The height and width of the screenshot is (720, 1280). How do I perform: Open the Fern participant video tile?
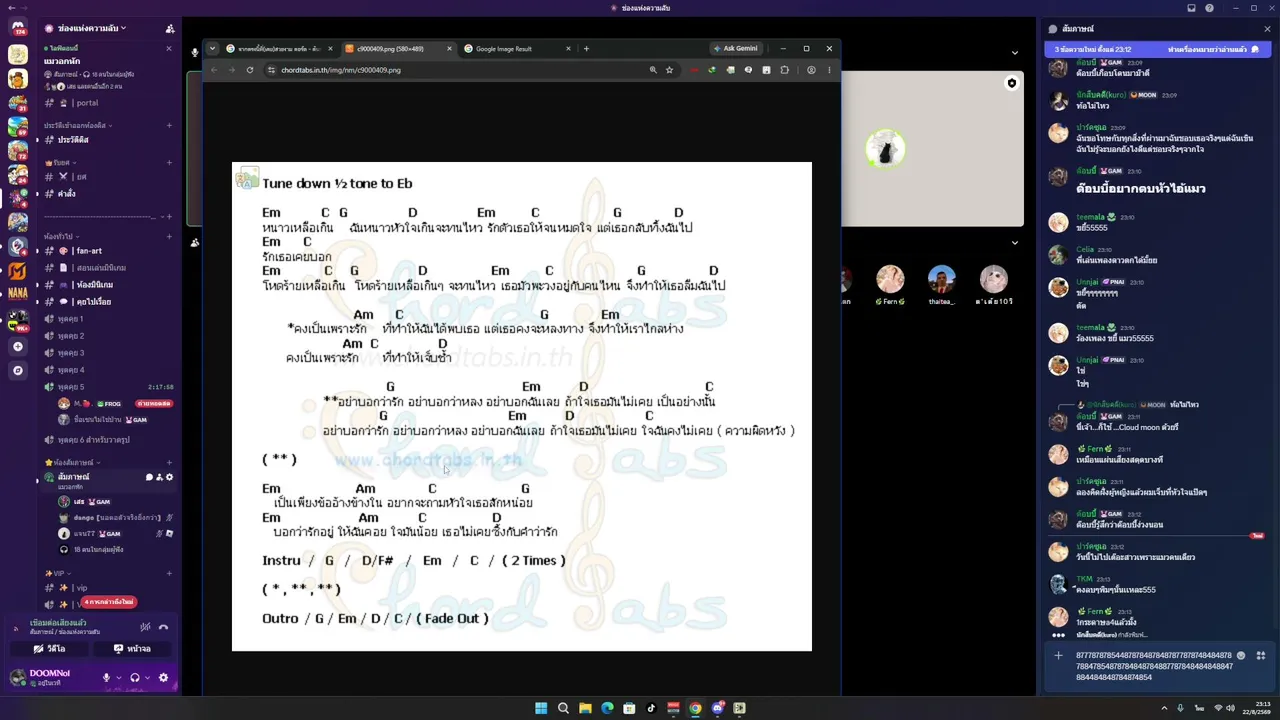[x=890, y=283]
